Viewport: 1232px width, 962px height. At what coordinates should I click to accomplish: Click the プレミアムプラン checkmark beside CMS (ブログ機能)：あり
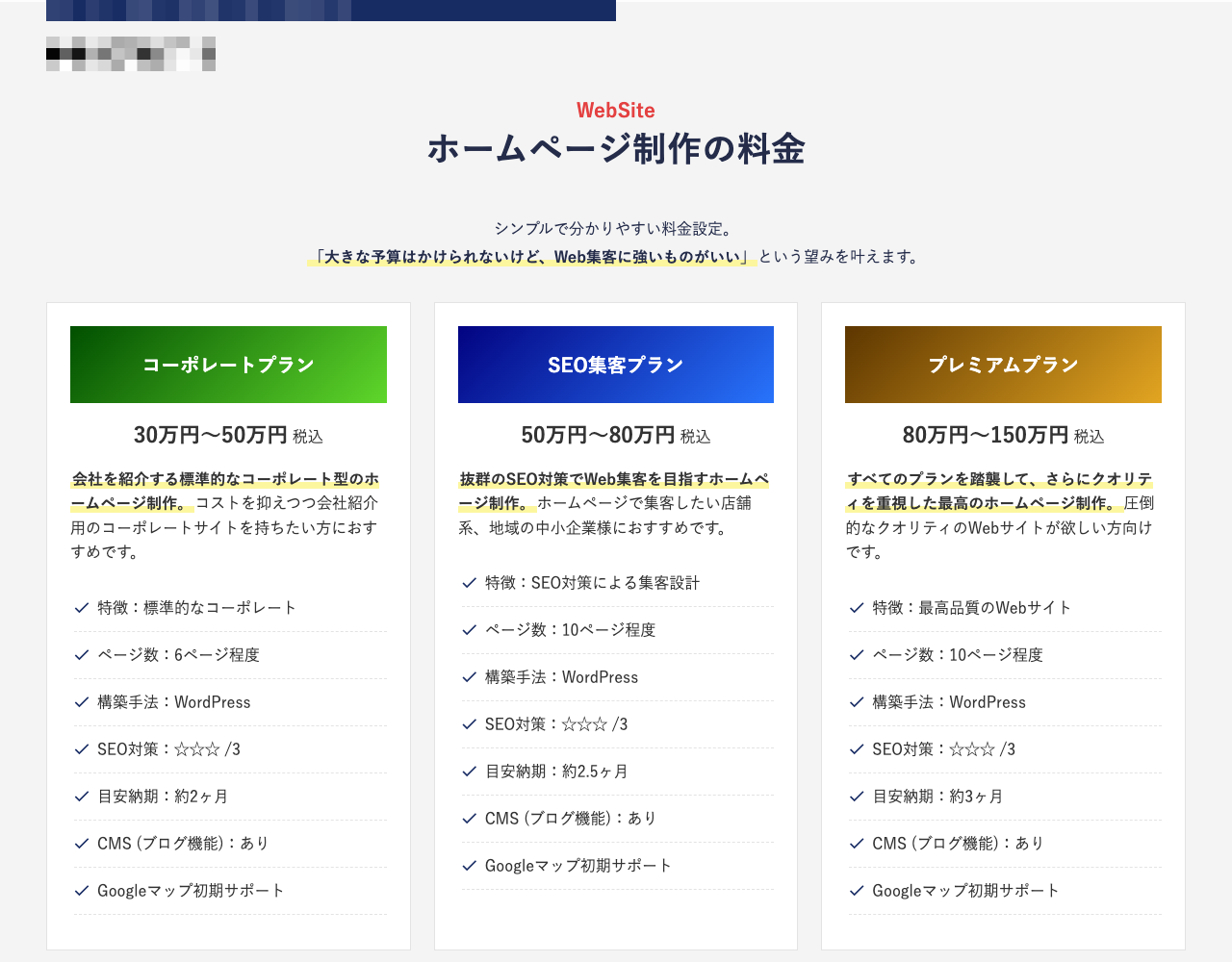pos(857,844)
